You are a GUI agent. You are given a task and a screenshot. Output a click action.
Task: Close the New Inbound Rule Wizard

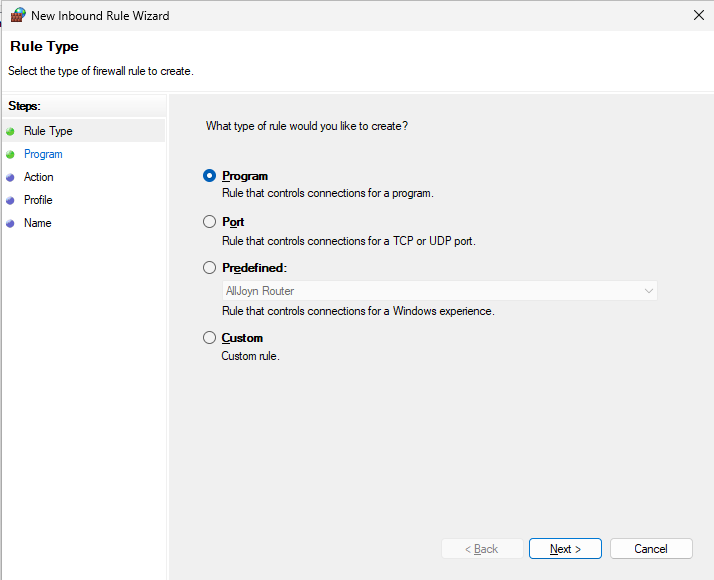coord(699,15)
